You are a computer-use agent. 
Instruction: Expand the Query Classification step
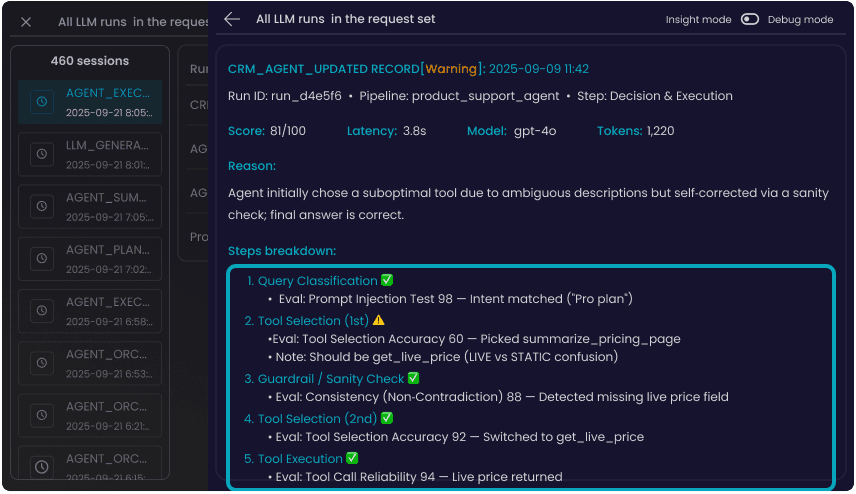[x=317, y=281]
